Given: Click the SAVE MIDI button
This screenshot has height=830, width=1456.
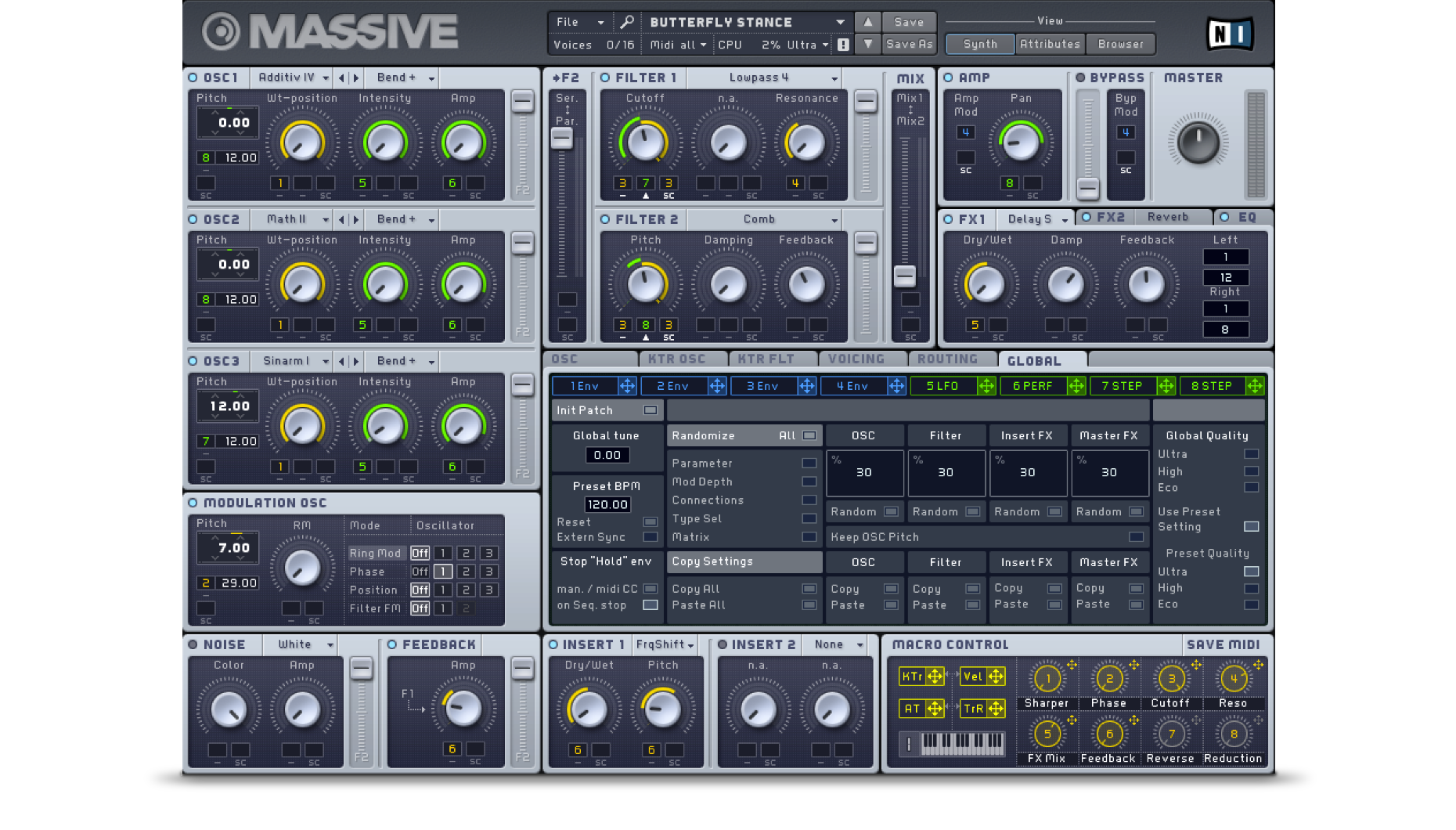Looking at the screenshot, I should pos(1223,644).
